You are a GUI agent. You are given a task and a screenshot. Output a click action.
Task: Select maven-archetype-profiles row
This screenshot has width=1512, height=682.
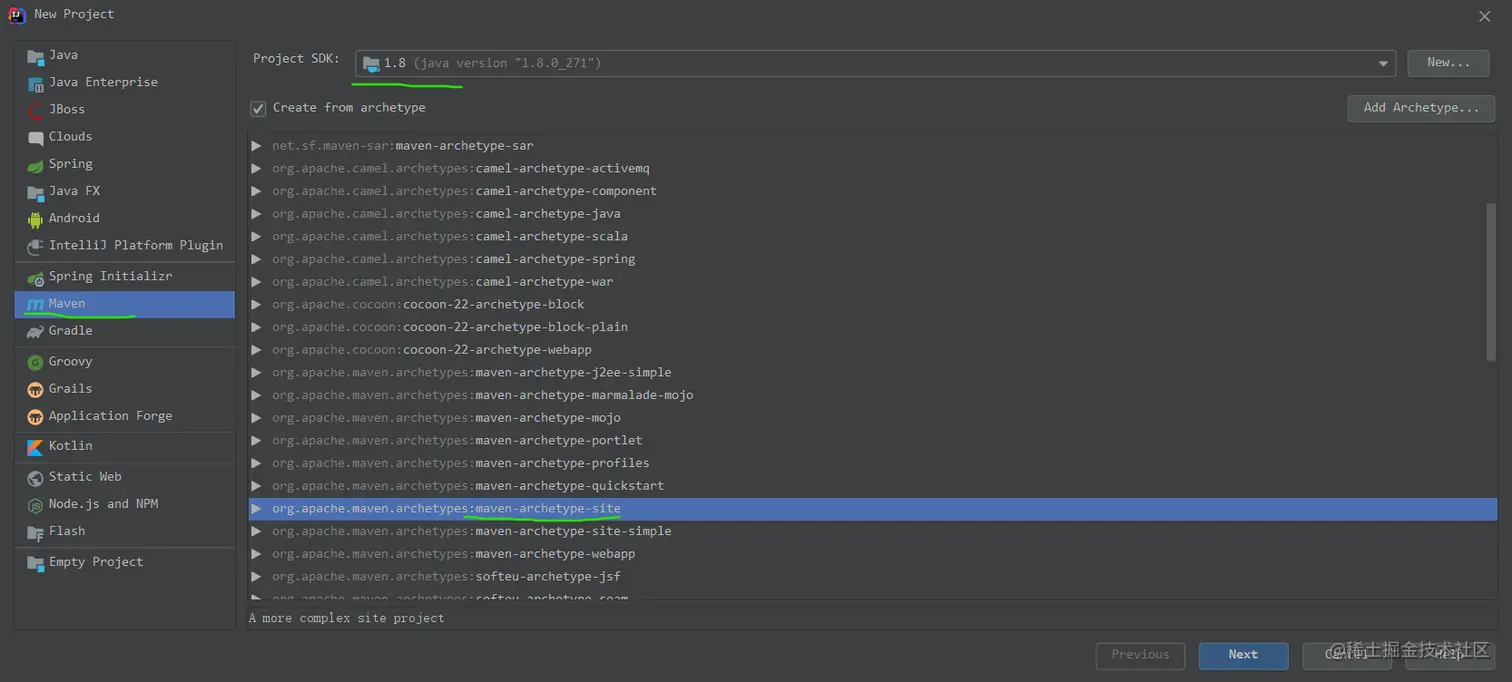872,463
